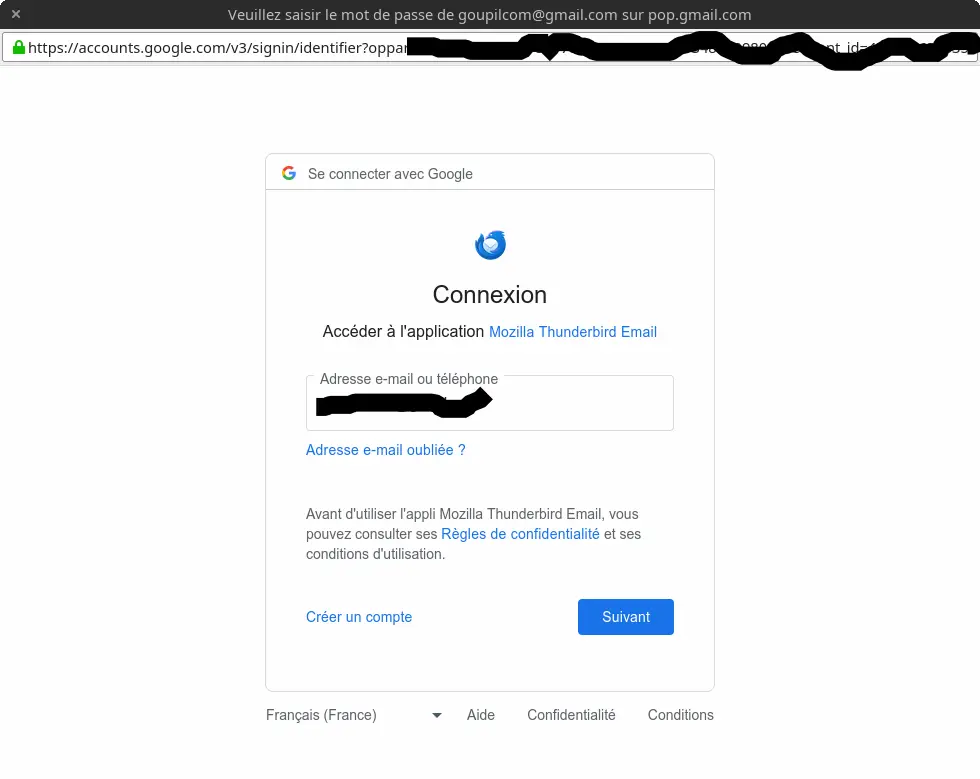This screenshot has width=980, height=779.
Task: Open the Créer un compte link
Action: click(x=359, y=617)
